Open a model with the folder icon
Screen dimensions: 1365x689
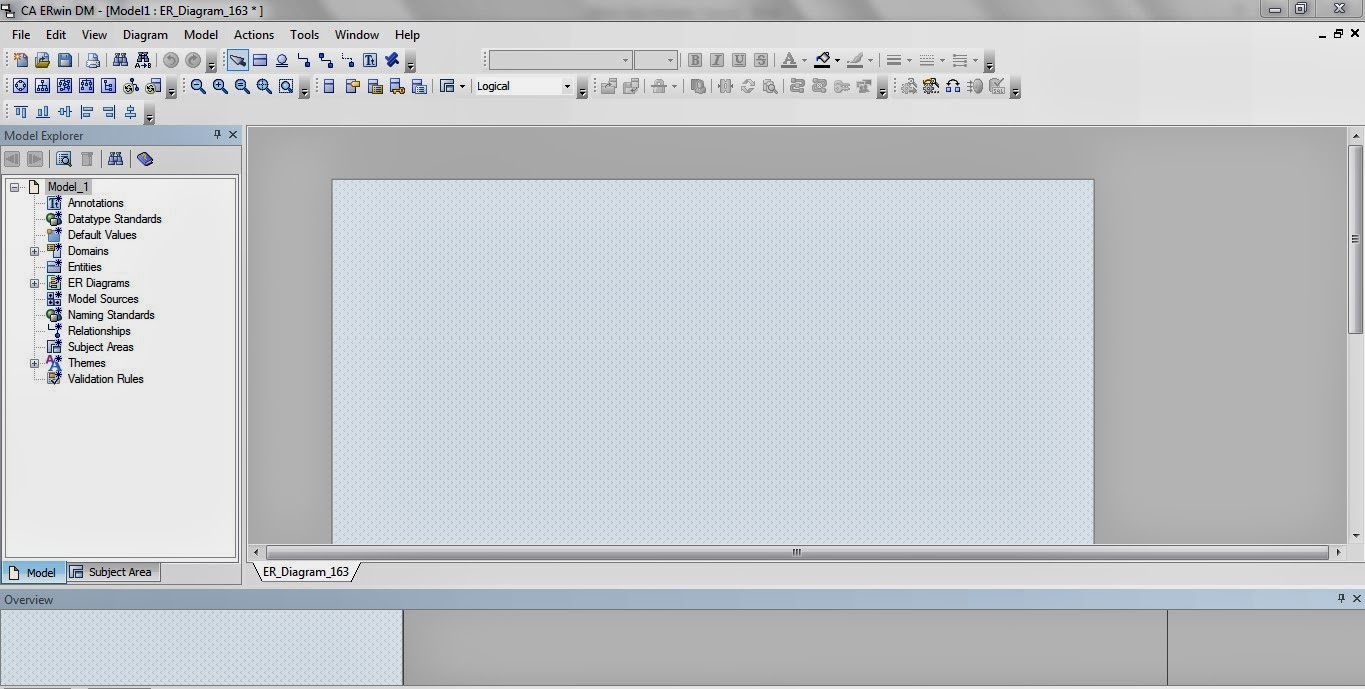coord(42,61)
